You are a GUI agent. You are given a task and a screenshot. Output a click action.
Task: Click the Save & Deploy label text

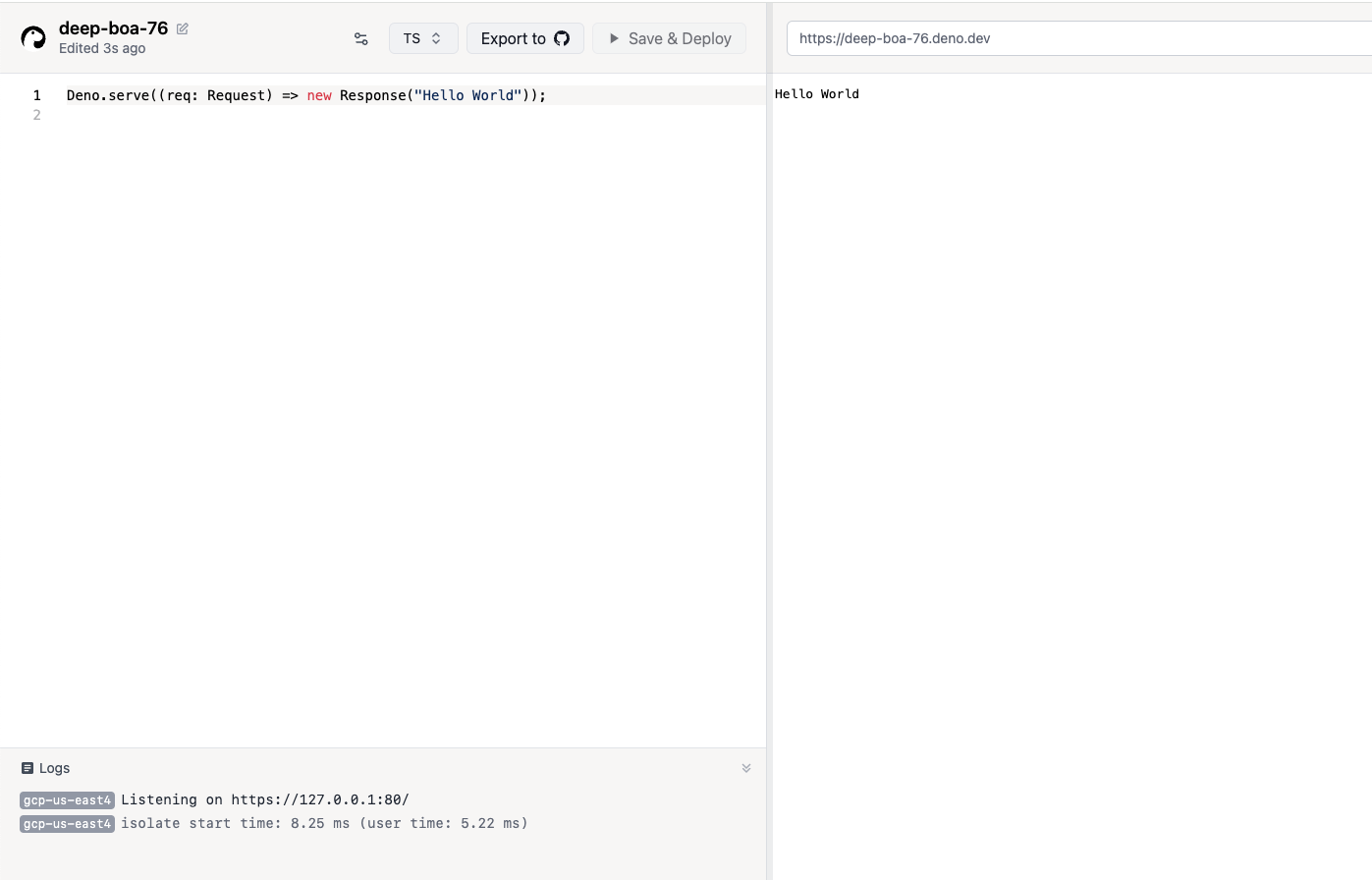(x=680, y=38)
